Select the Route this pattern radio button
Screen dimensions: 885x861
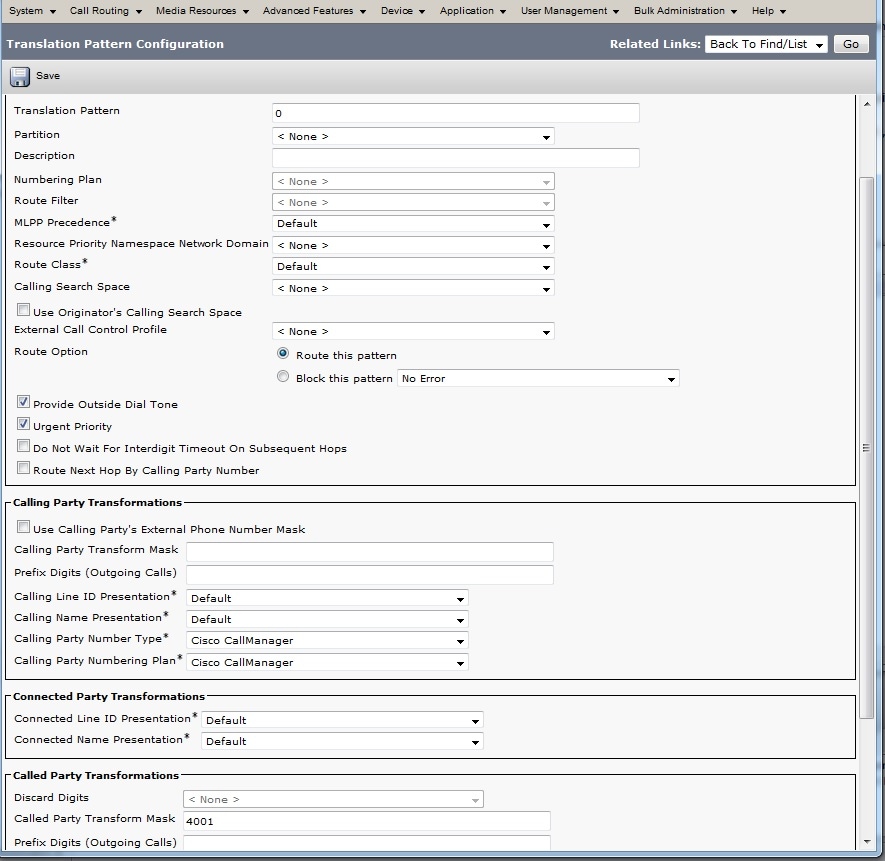coord(283,353)
